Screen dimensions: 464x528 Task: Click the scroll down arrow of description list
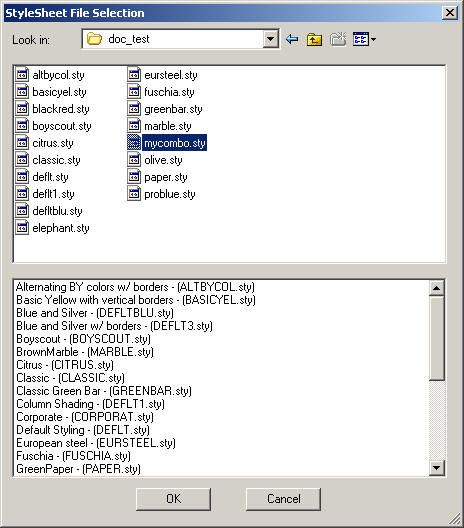pyautogui.click(x=437, y=468)
